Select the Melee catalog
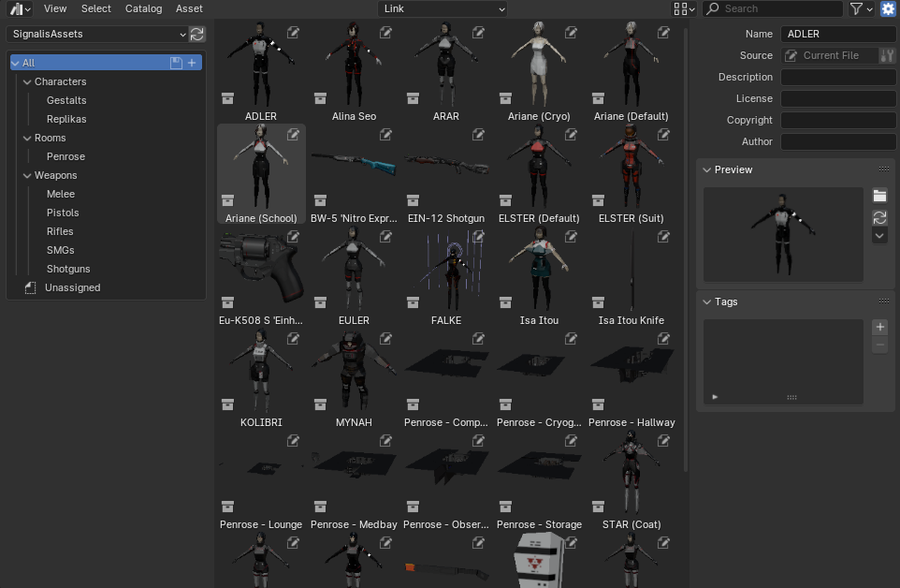This screenshot has width=900, height=588. point(61,194)
